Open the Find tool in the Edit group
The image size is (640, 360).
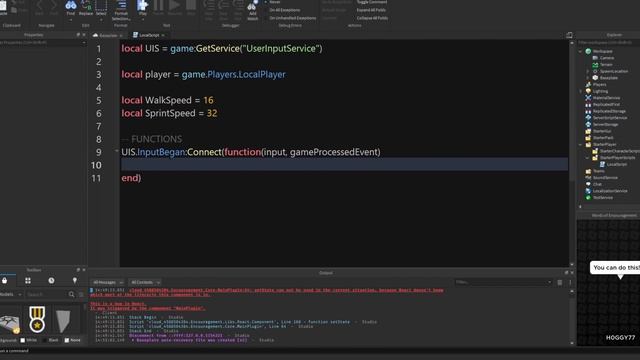(x=71, y=8)
